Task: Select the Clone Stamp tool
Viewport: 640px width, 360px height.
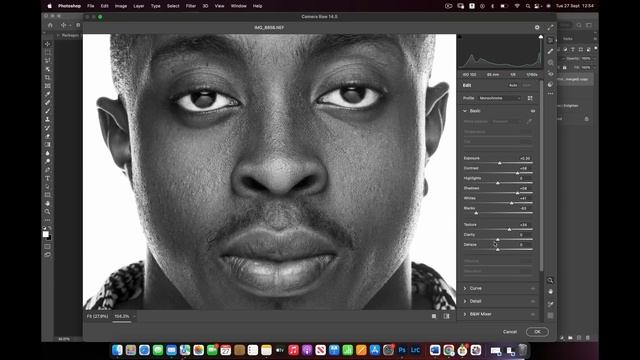Action: click(x=48, y=120)
